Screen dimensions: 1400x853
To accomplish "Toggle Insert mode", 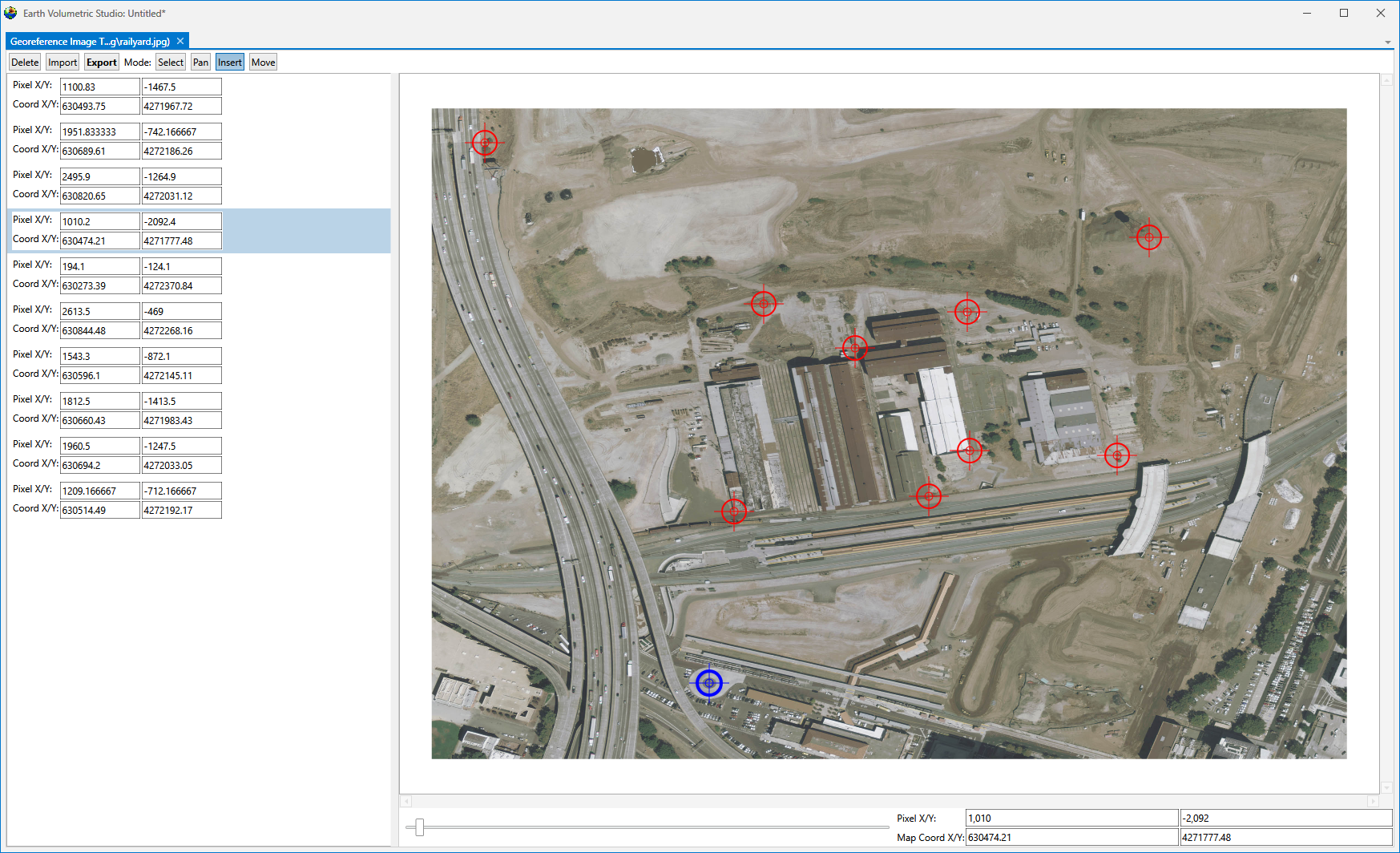I will 229,63.
